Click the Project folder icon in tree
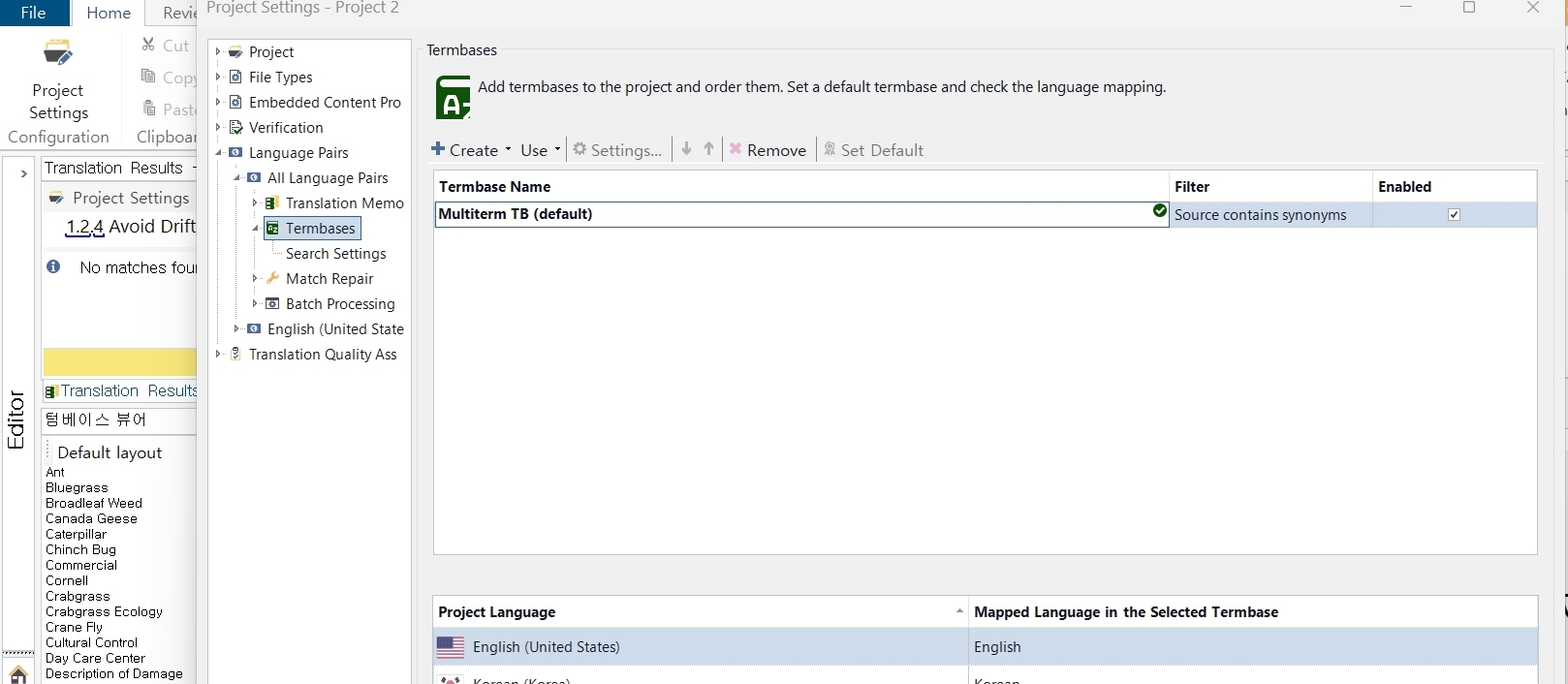Screen dimensions: 1568x684 [235, 52]
